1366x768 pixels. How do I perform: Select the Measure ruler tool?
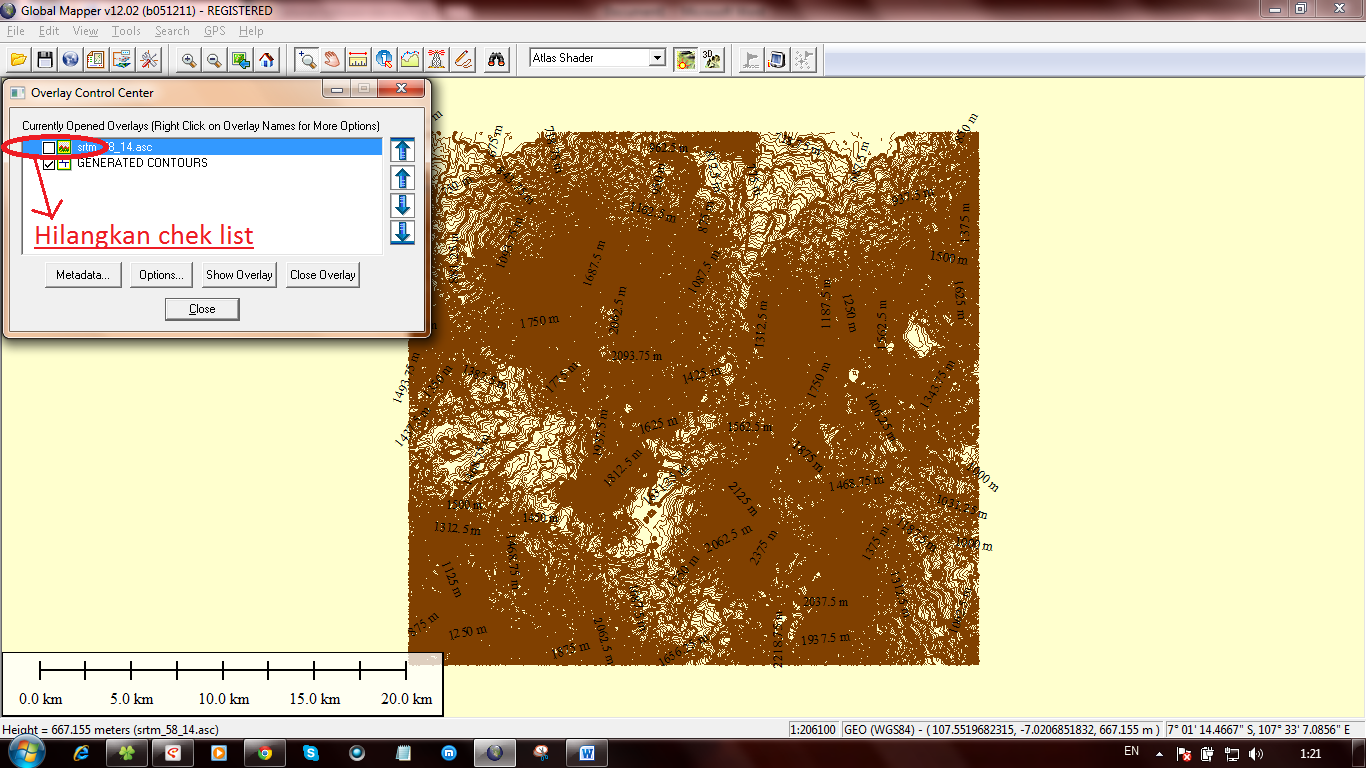358,60
